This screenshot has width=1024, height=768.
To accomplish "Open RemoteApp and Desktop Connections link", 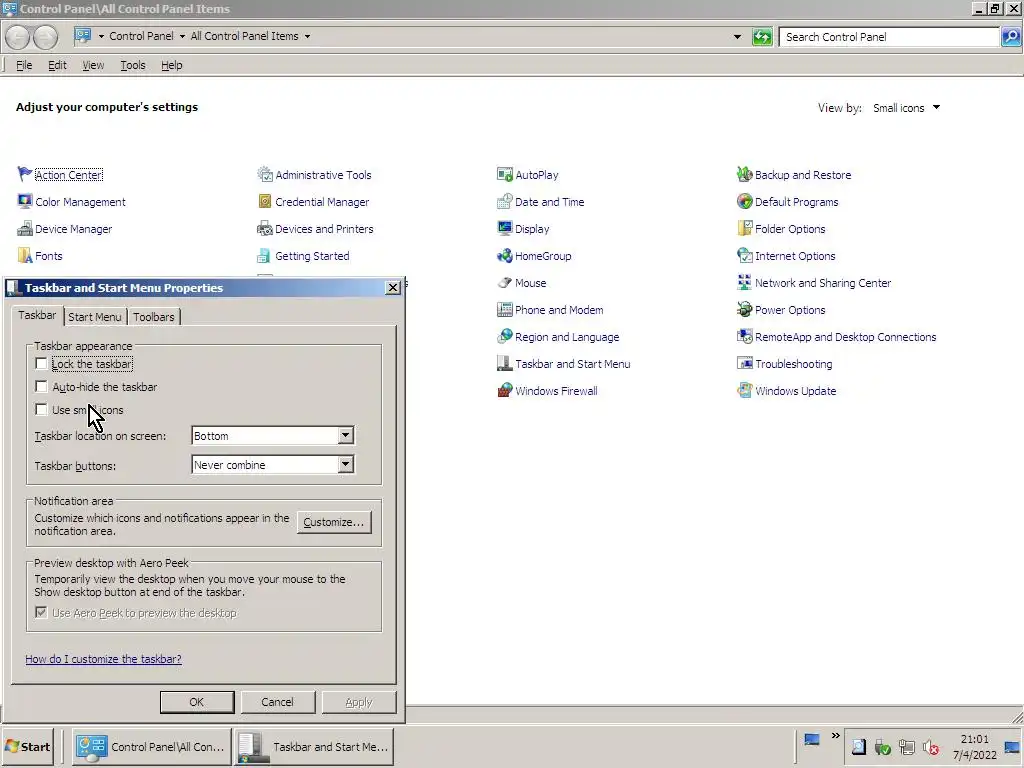I will [845, 337].
